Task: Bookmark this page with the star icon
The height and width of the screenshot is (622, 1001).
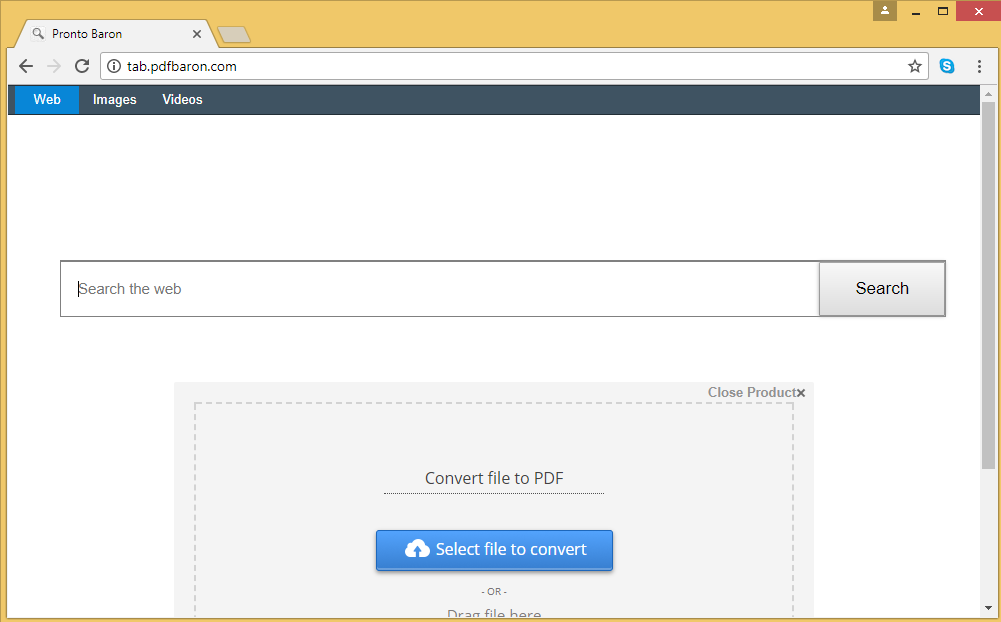Action: (914, 66)
